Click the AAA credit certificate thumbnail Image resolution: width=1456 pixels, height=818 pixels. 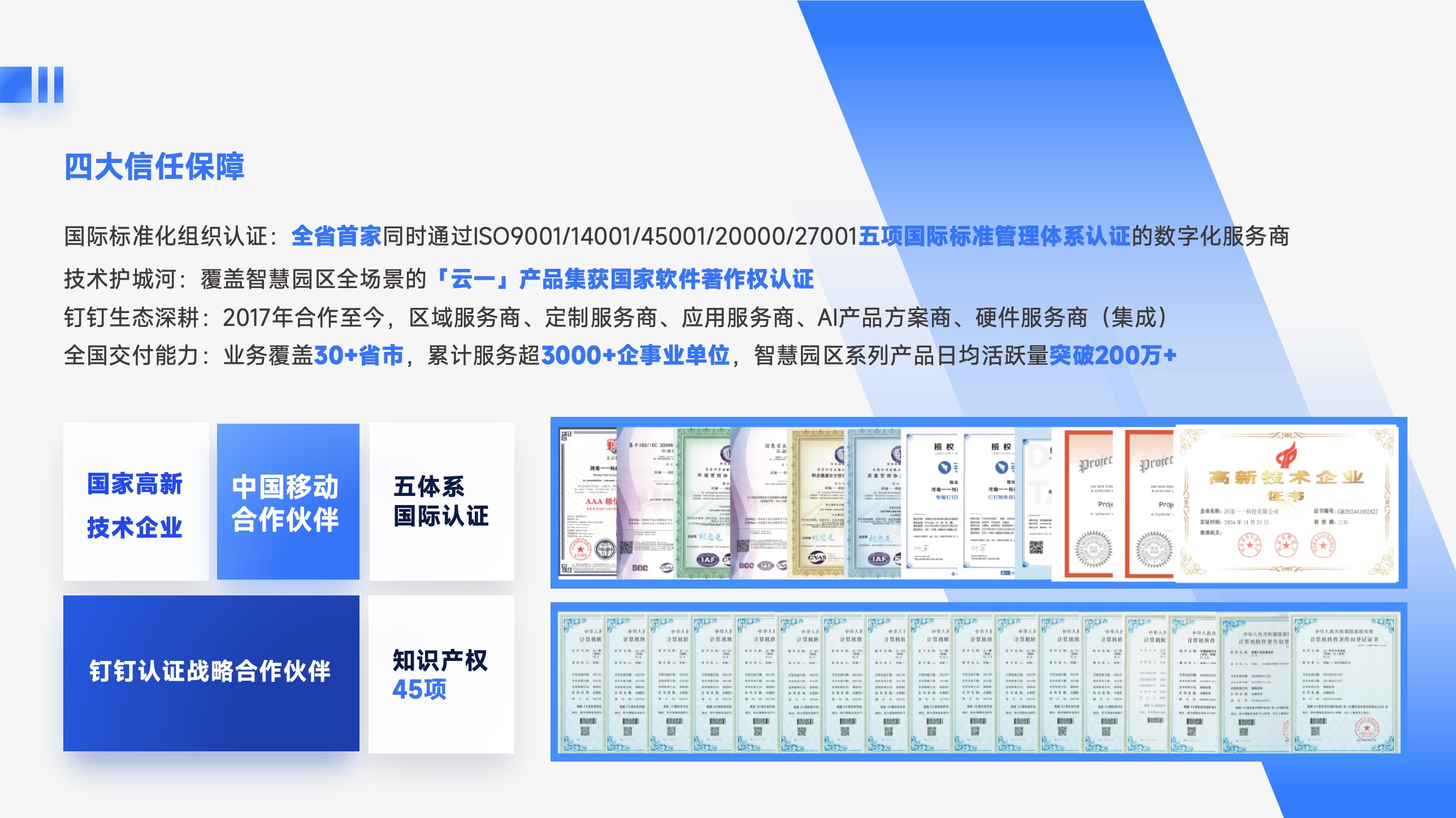coord(588,502)
